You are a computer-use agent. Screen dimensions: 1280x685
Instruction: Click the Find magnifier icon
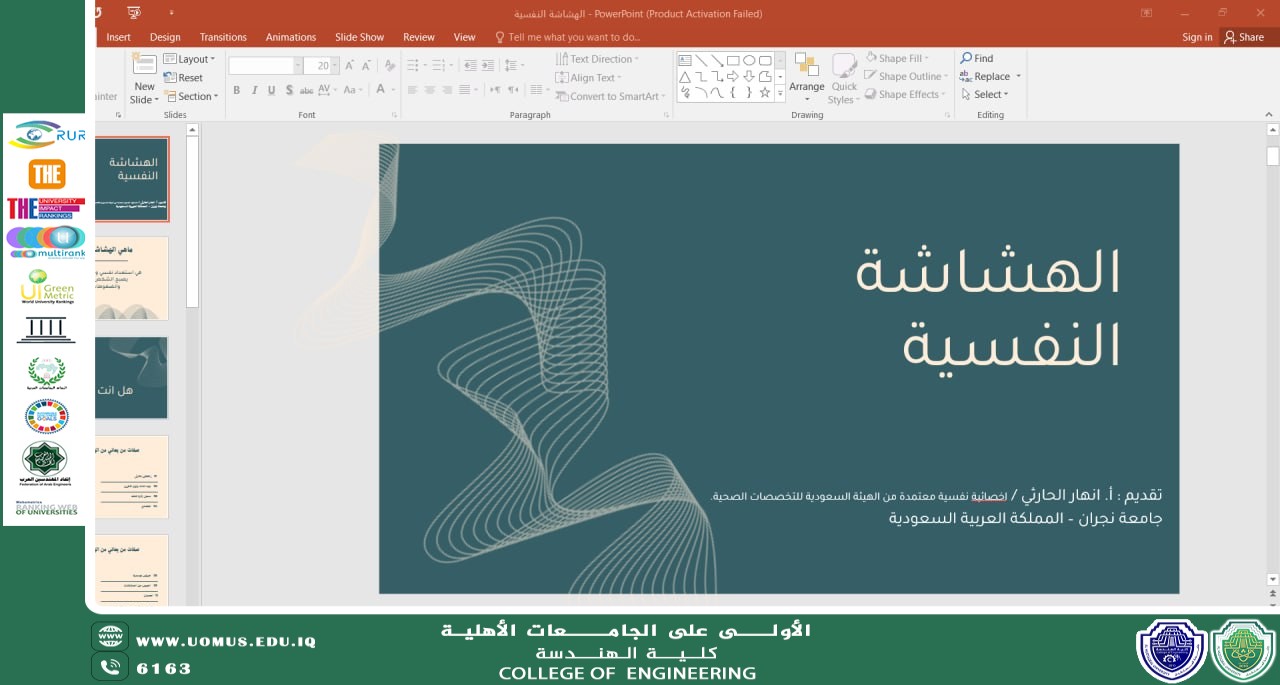pyautogui.click(x=966, y=59)
